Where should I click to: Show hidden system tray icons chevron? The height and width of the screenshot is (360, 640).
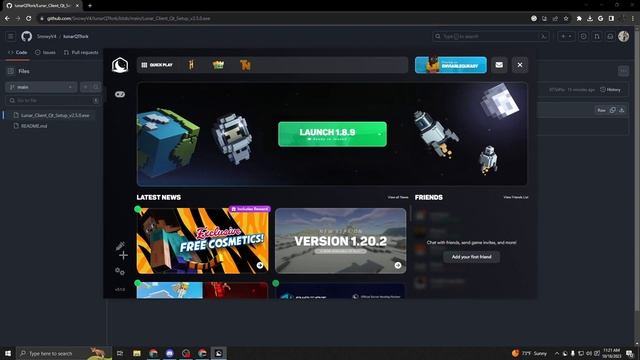point(557,353)
